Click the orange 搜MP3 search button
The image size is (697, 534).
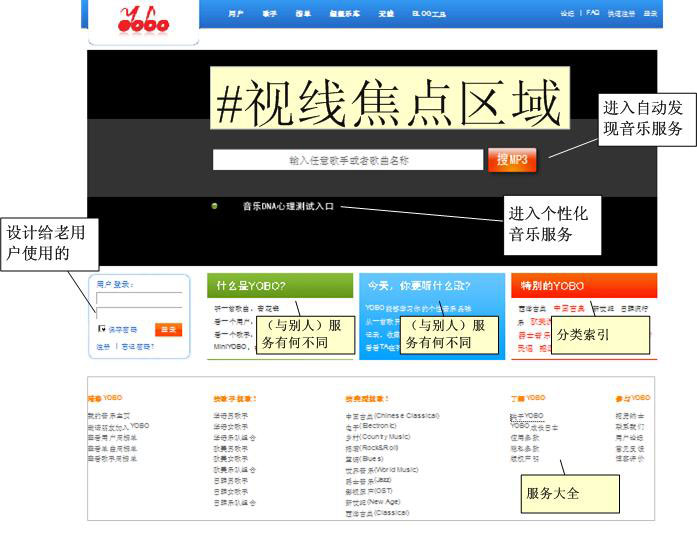point(512,160)
